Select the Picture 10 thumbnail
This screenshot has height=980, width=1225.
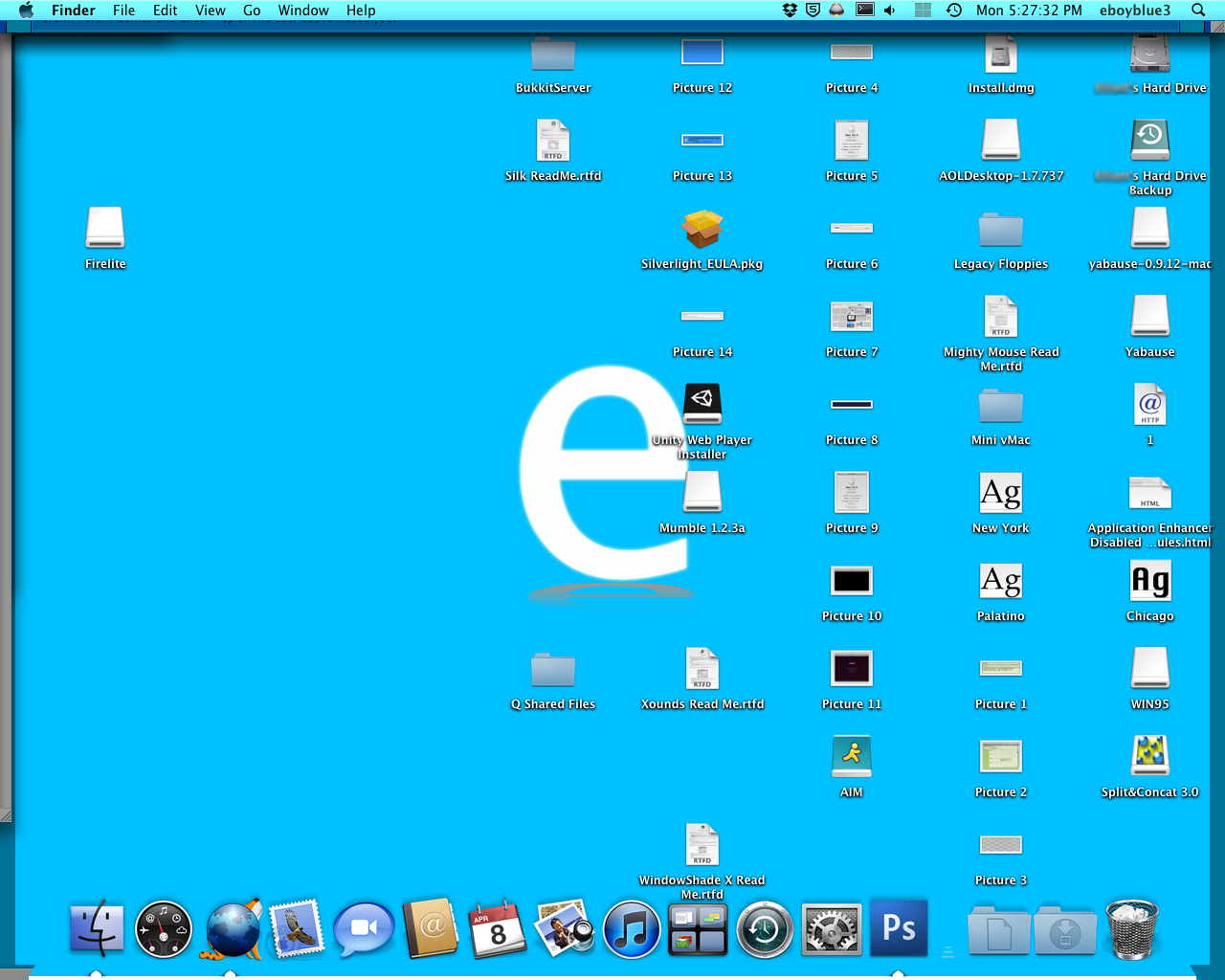tap(851, 581)
